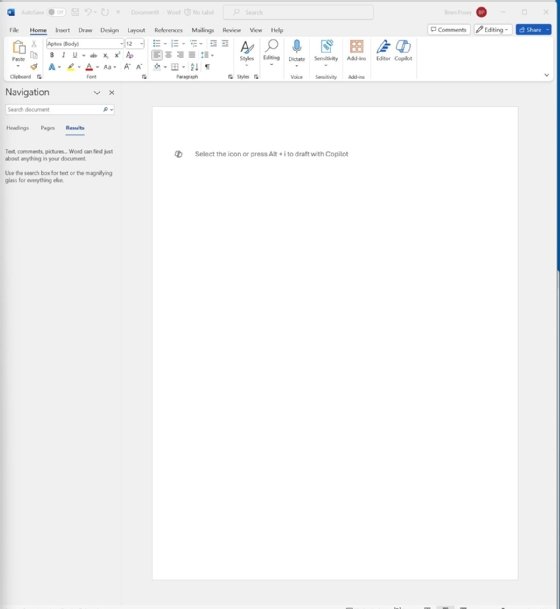The image size is (560, 609).
Task: Collapse the ribbon with the chevron
Action: (x=546, y=75)
